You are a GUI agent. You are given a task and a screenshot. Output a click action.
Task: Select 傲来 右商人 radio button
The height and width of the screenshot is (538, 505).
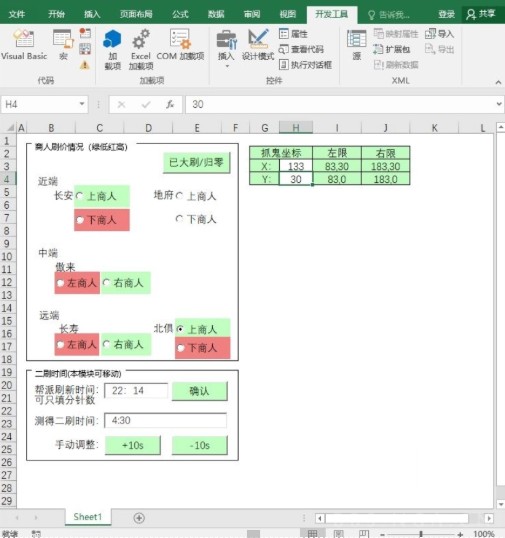[106, 282]
